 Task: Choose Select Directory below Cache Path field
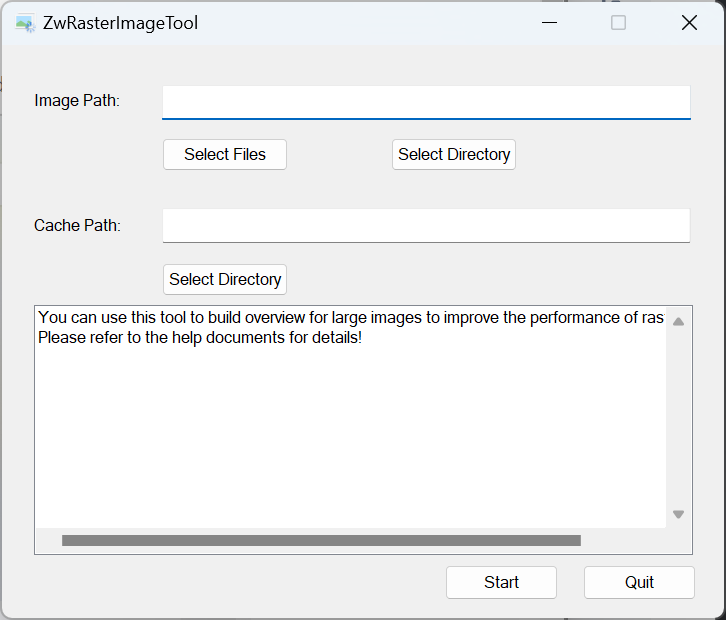point(225,279)
